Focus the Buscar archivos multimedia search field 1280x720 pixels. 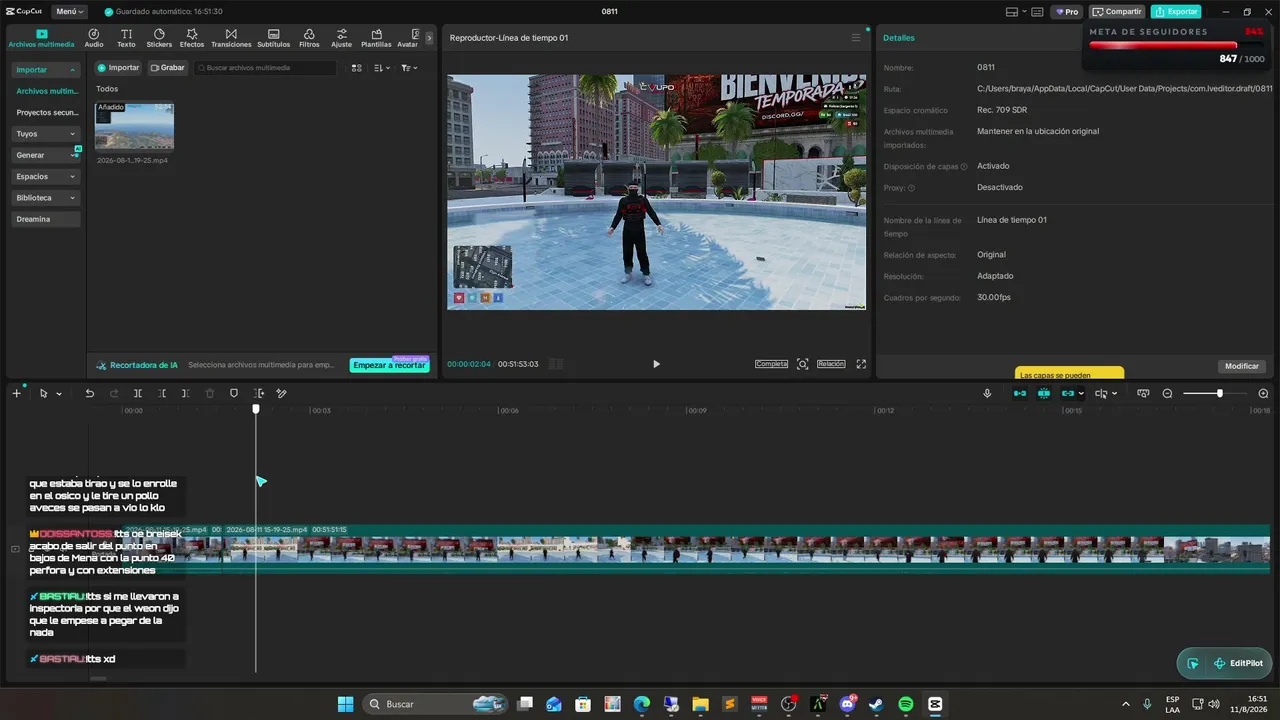pos(266,68)
